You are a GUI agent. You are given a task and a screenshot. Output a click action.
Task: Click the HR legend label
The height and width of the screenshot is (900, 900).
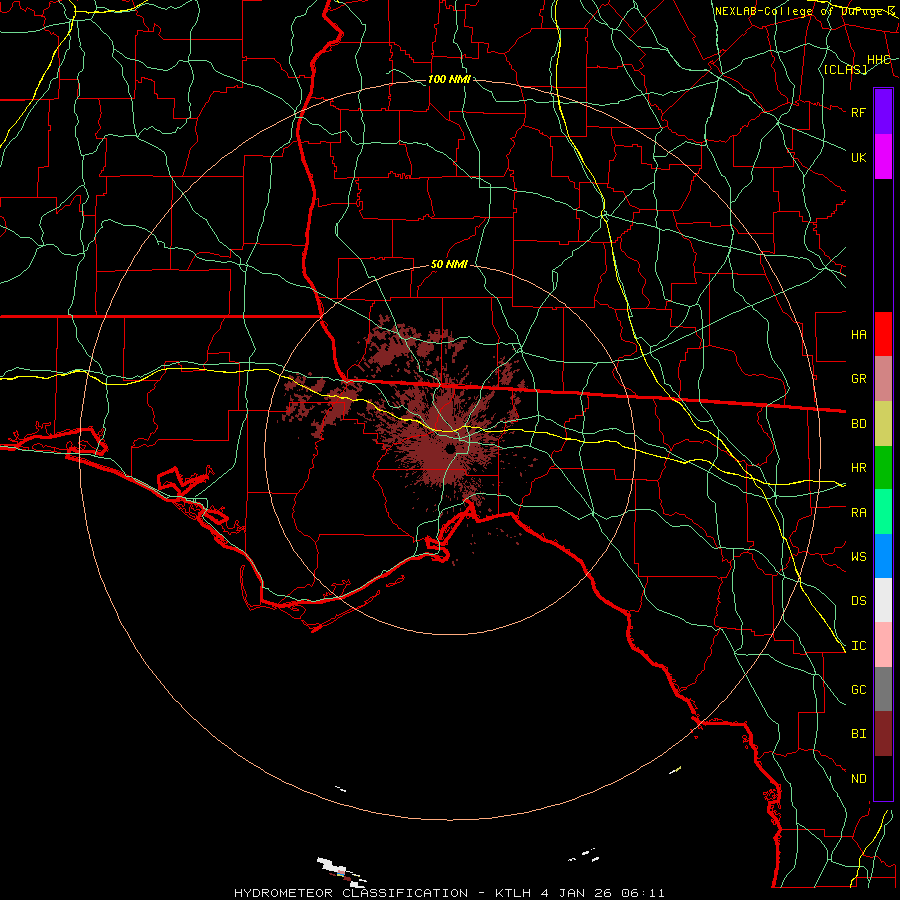click(x=858, y=468)
